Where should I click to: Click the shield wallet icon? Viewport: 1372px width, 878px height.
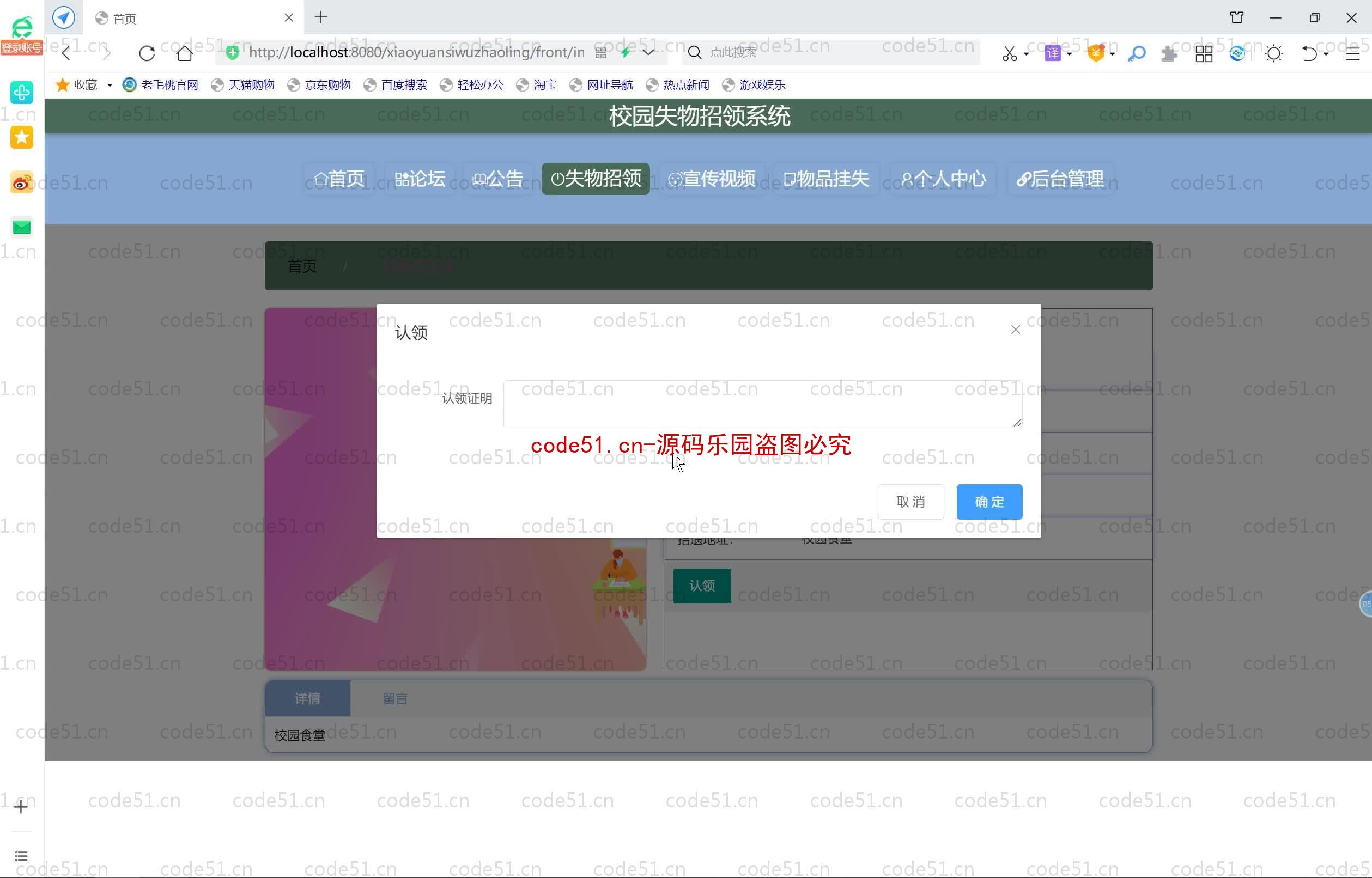coord(1095,53)
